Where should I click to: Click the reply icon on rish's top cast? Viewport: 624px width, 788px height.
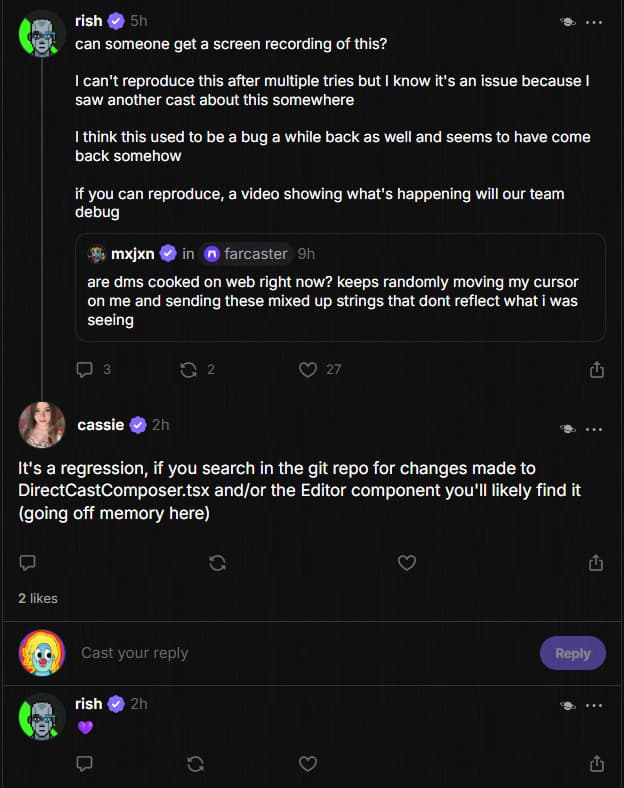[x=85, y=369]
